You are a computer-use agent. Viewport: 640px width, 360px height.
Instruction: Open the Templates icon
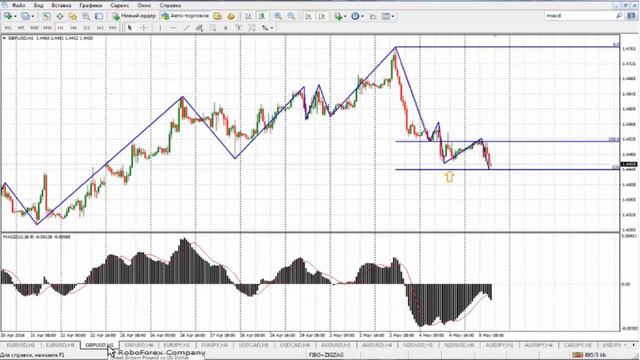(386, 16)
